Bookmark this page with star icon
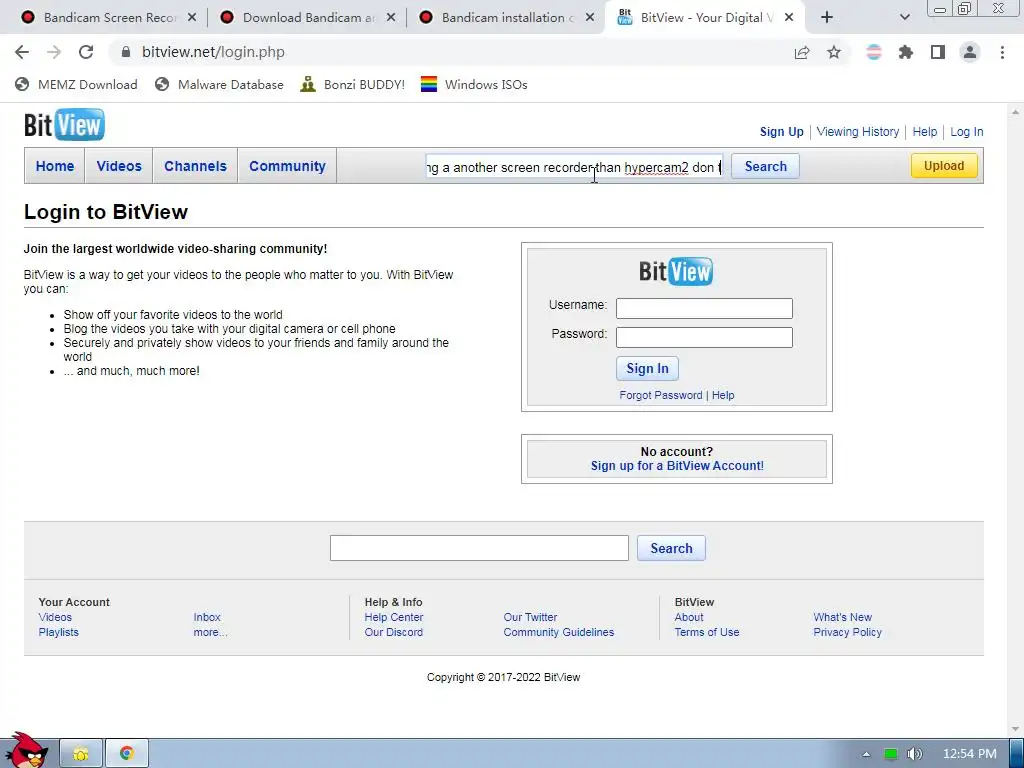The width and height of the screenshot is (1024, 768). click(834, 52)
